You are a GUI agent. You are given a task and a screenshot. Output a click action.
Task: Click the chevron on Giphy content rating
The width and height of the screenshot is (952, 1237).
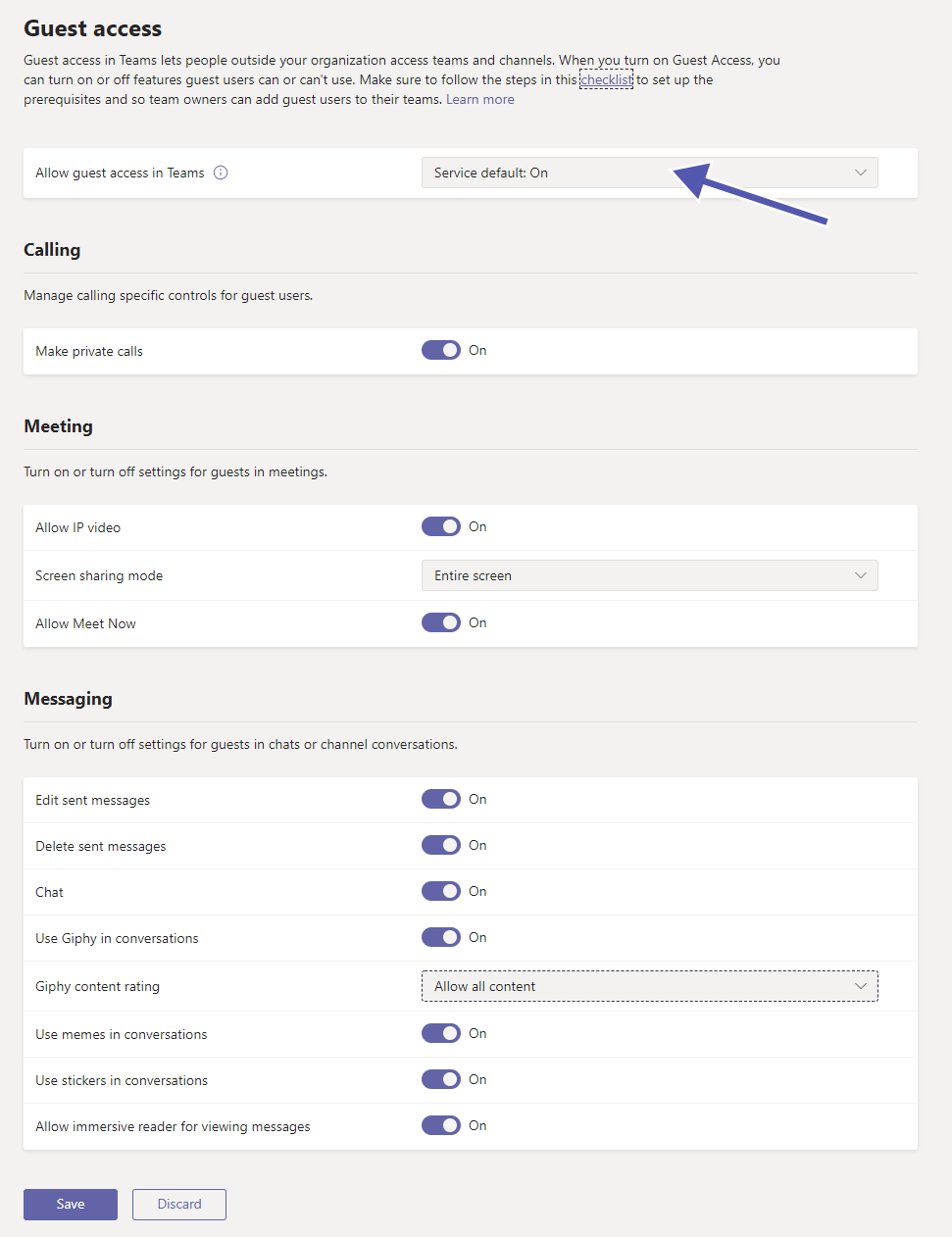coord(861,986)
